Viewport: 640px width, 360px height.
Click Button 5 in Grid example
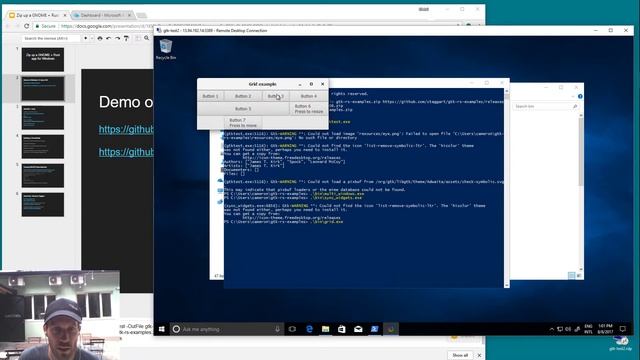(243, 109)
